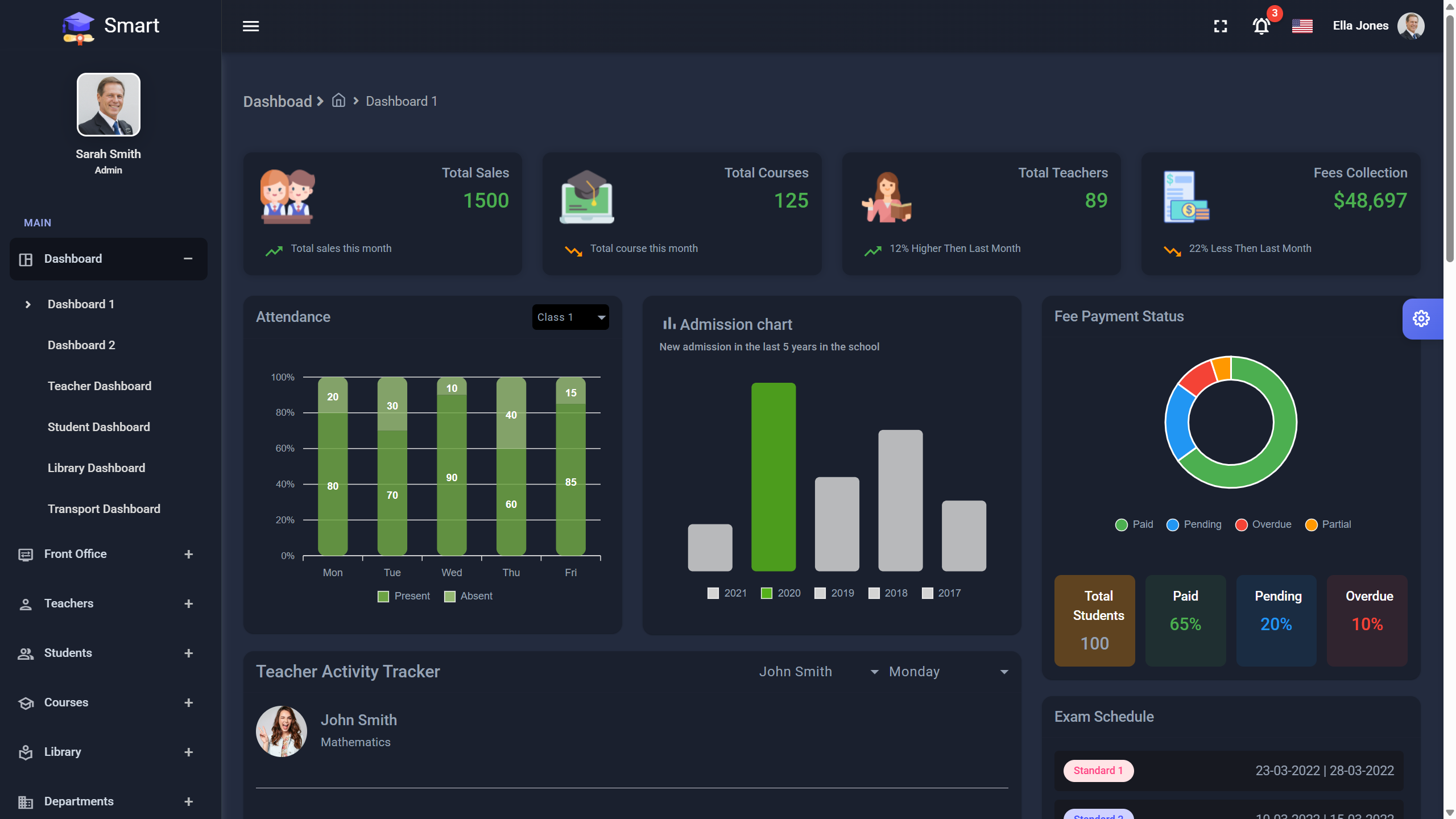The image size is (1456, 819).
Task: Click the hamburger menu icon
Action: point(251,26)
